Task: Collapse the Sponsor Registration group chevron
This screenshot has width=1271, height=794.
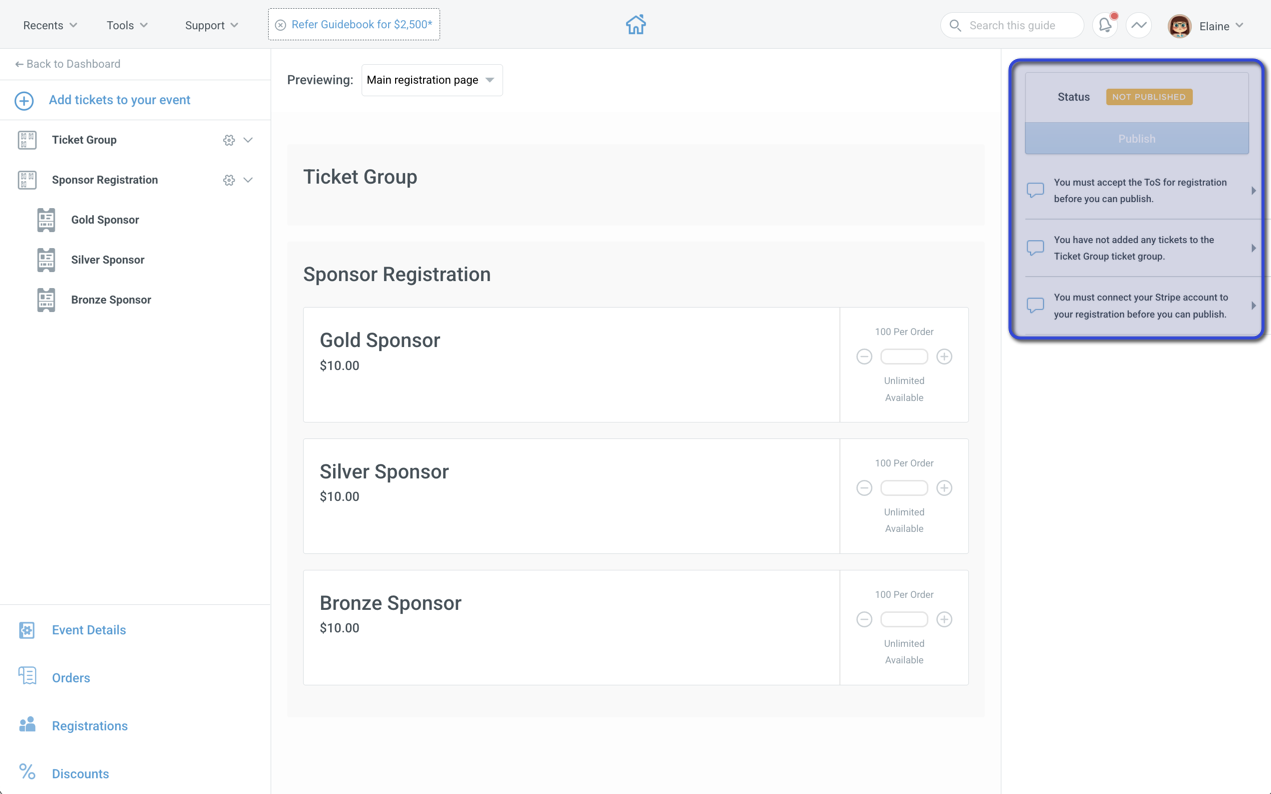Action: click(x=248, y=180)
